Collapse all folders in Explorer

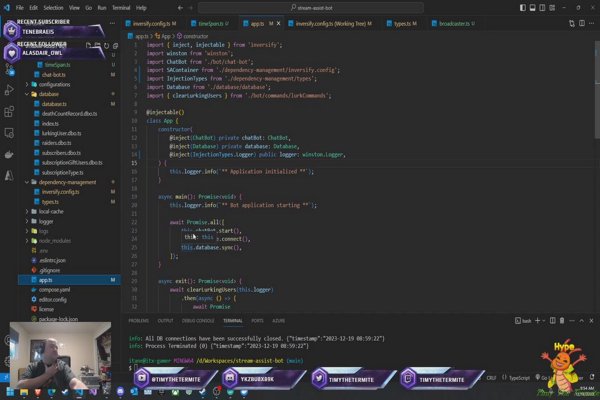[x=115, y=46]
